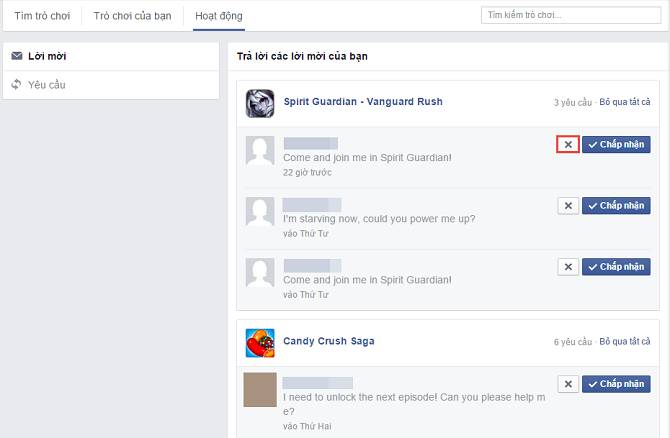Open the Spirit Guardian - Vanguard Rush title link
670x438 pixels.
pyautogui.click(x=363, y=102)
